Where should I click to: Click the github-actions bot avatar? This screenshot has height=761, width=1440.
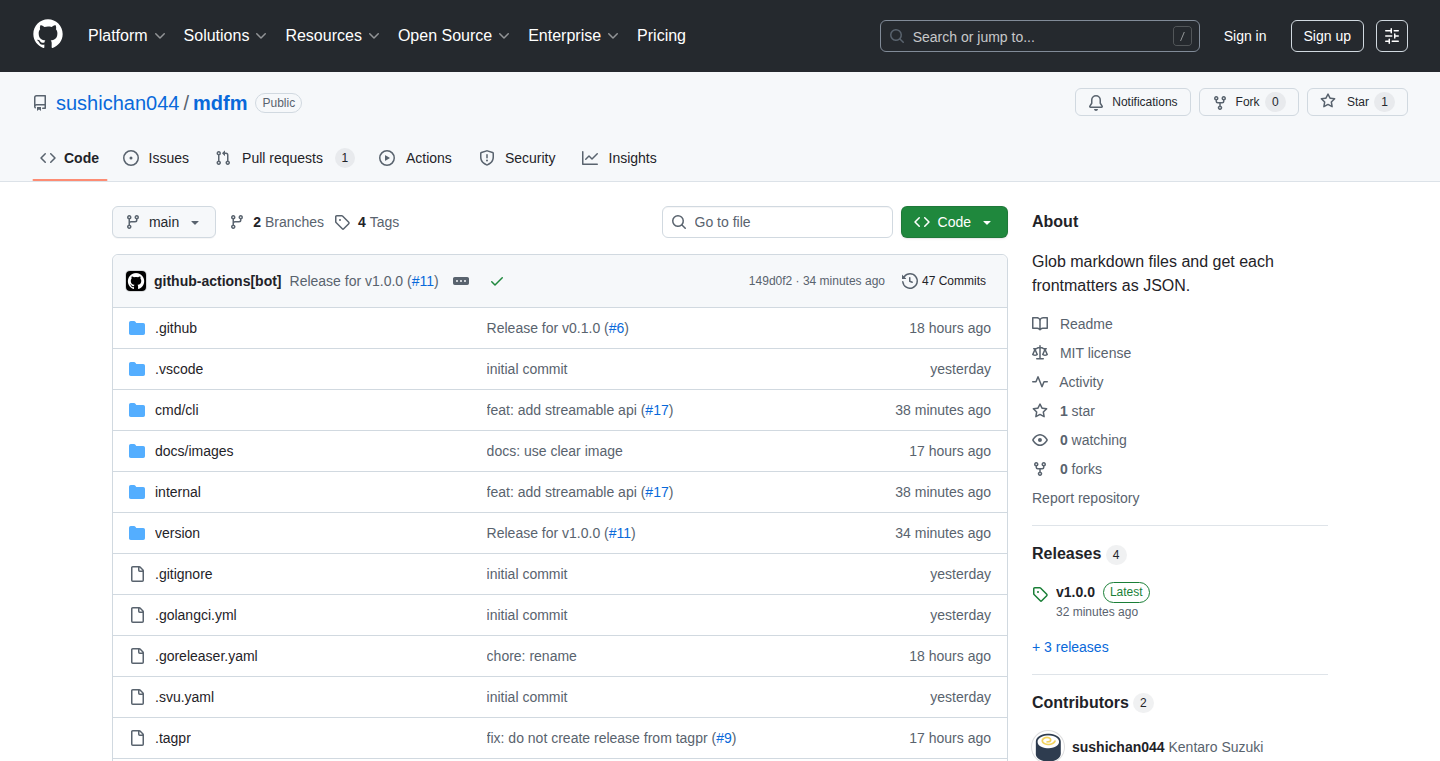click(136, 281)
